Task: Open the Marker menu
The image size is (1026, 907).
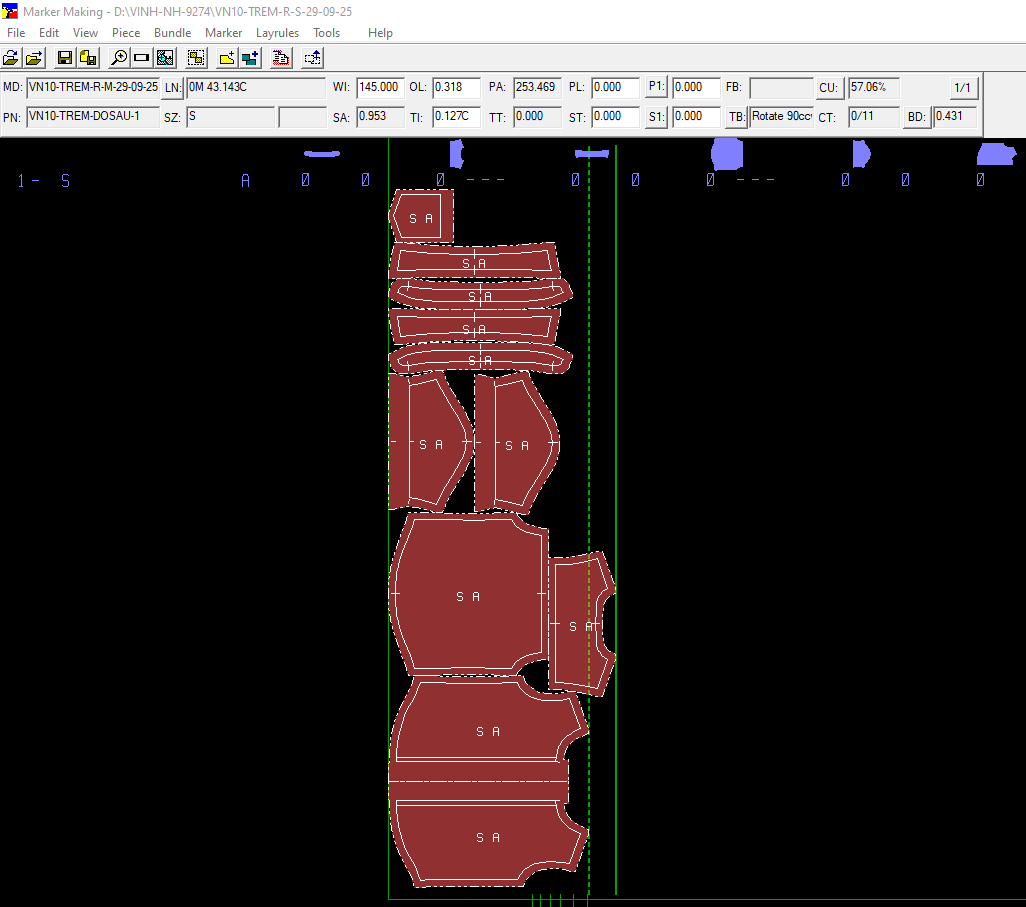Action: click(223, 33)
